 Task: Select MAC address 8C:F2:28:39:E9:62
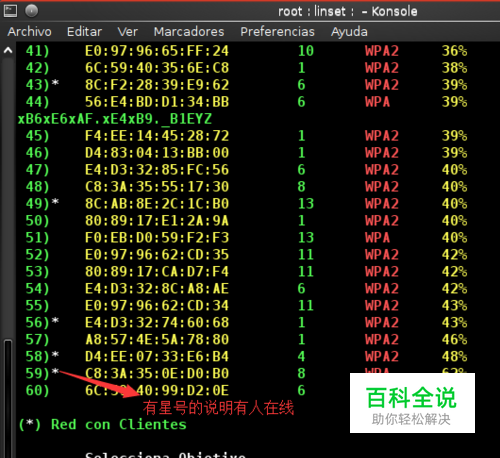coord(157,85)
